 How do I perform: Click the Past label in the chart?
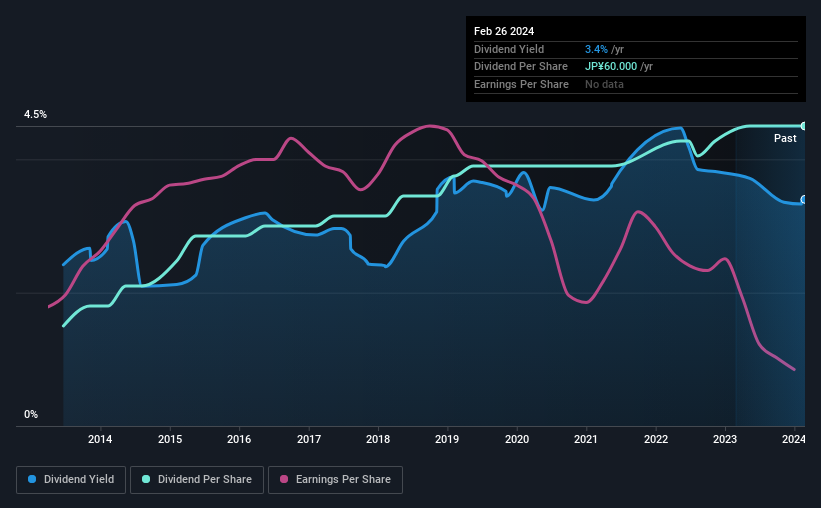[785, 138]
